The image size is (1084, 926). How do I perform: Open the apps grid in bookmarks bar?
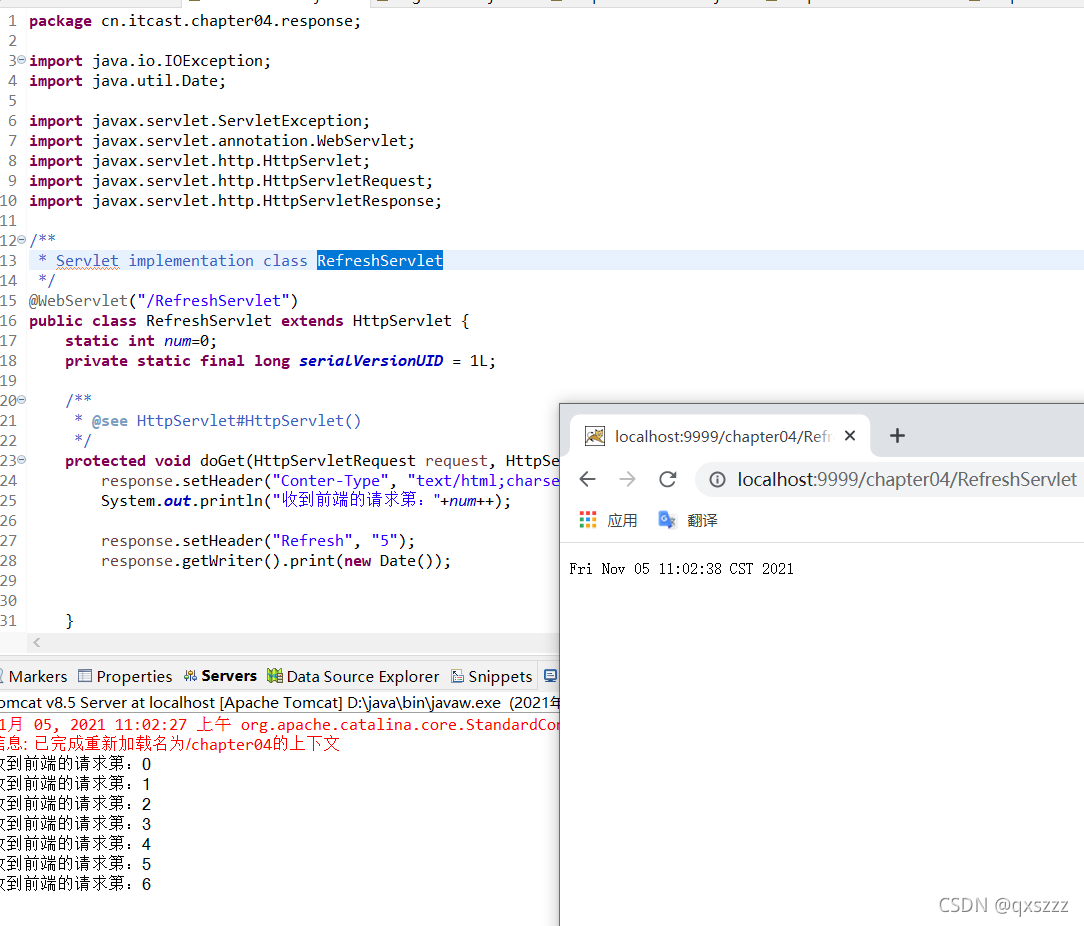[x=588, y=520]
